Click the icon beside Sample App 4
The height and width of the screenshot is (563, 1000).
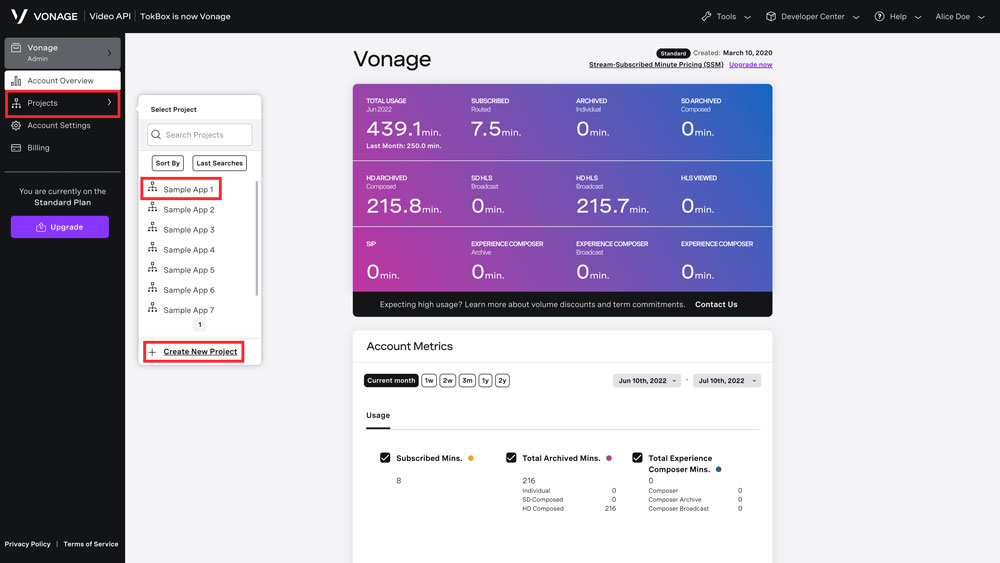tap(152, 248)
